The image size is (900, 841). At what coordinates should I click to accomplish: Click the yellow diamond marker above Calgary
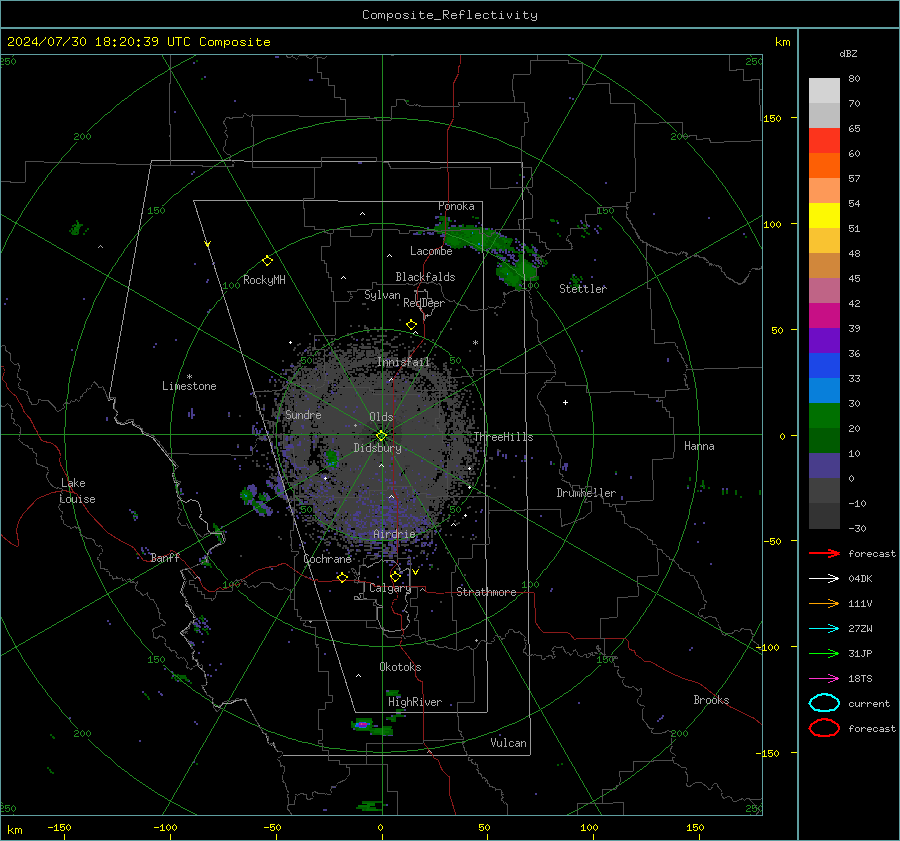(x=395, y=576)
